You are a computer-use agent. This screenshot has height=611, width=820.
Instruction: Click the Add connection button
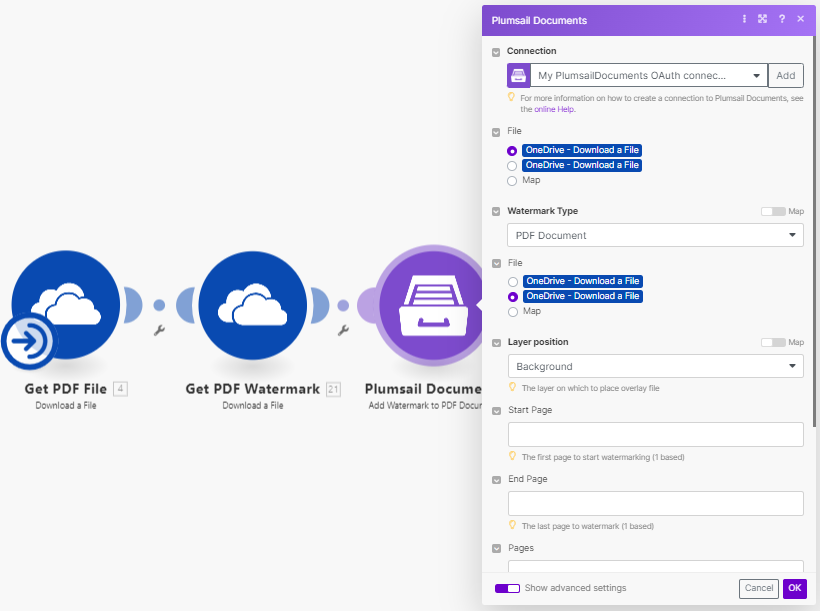coord(785,75)
